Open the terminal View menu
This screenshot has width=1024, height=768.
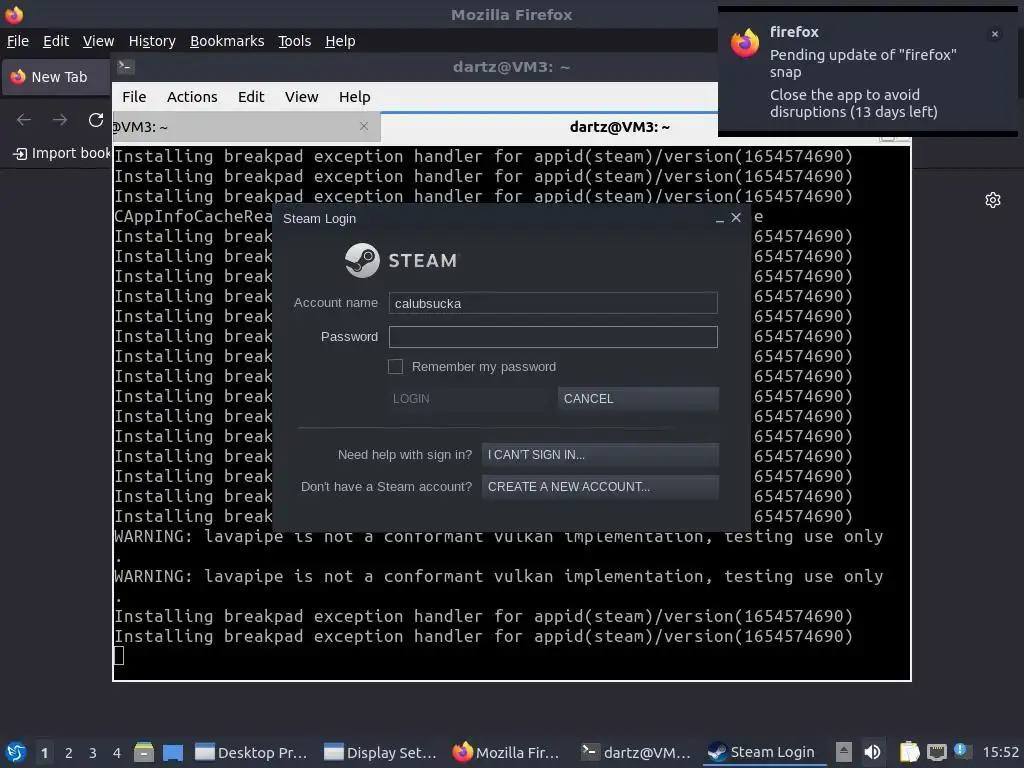click(x=301, y=97)
